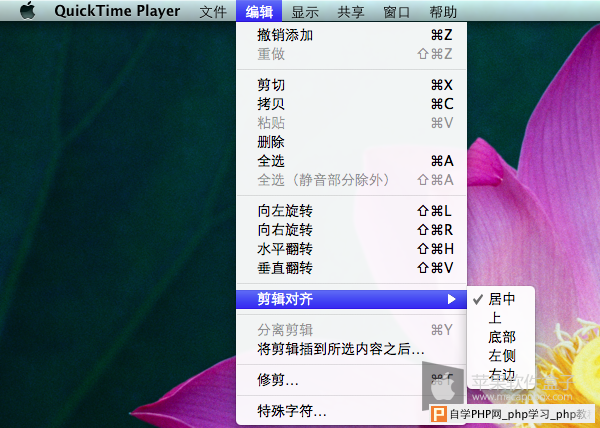Screen dimensions: 600x428
Task: Select checked 居中 alignment option
Action: click(x=501, y=299)
